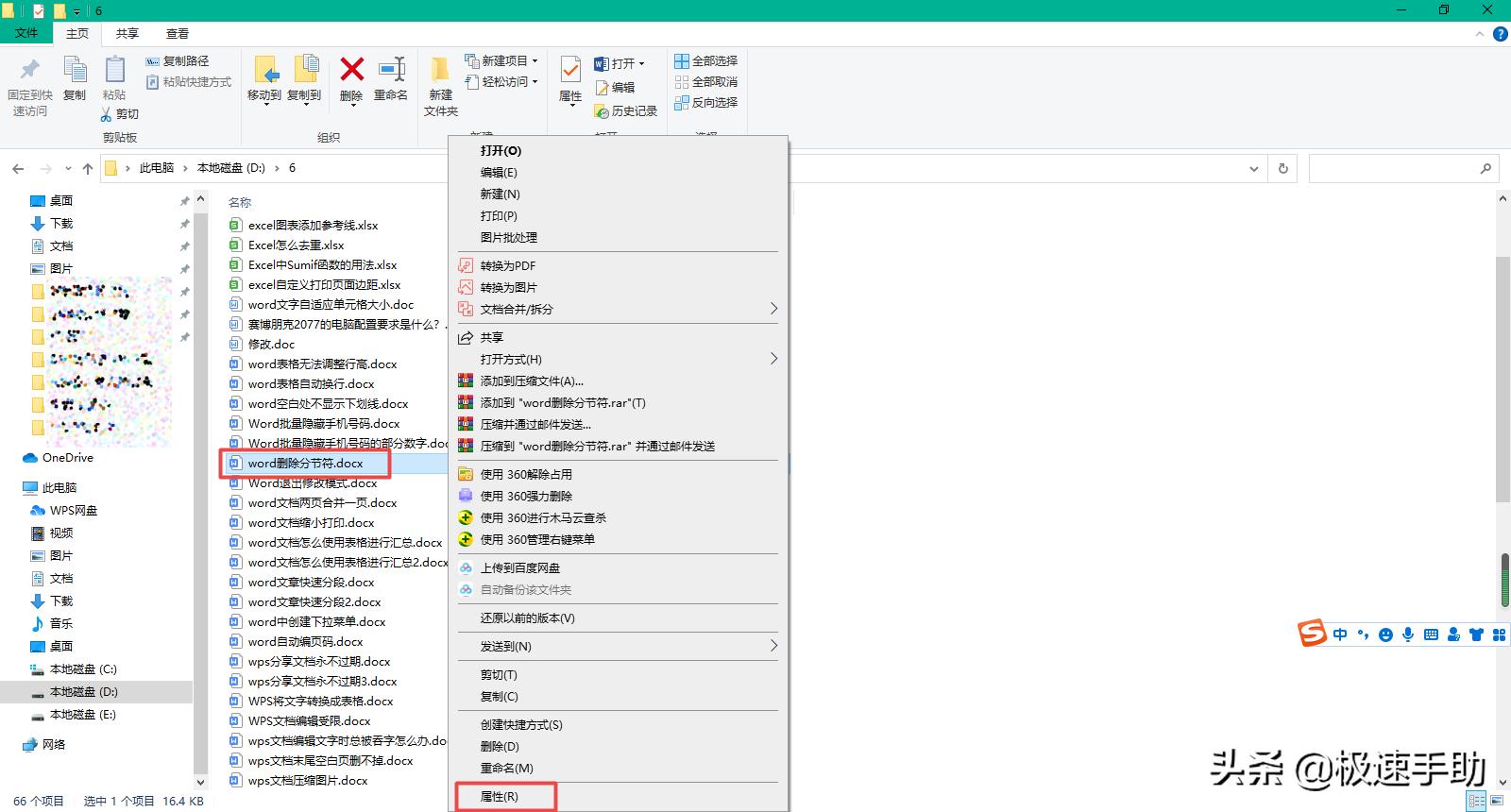Click Deselect All in ribbon

point(705,81)
